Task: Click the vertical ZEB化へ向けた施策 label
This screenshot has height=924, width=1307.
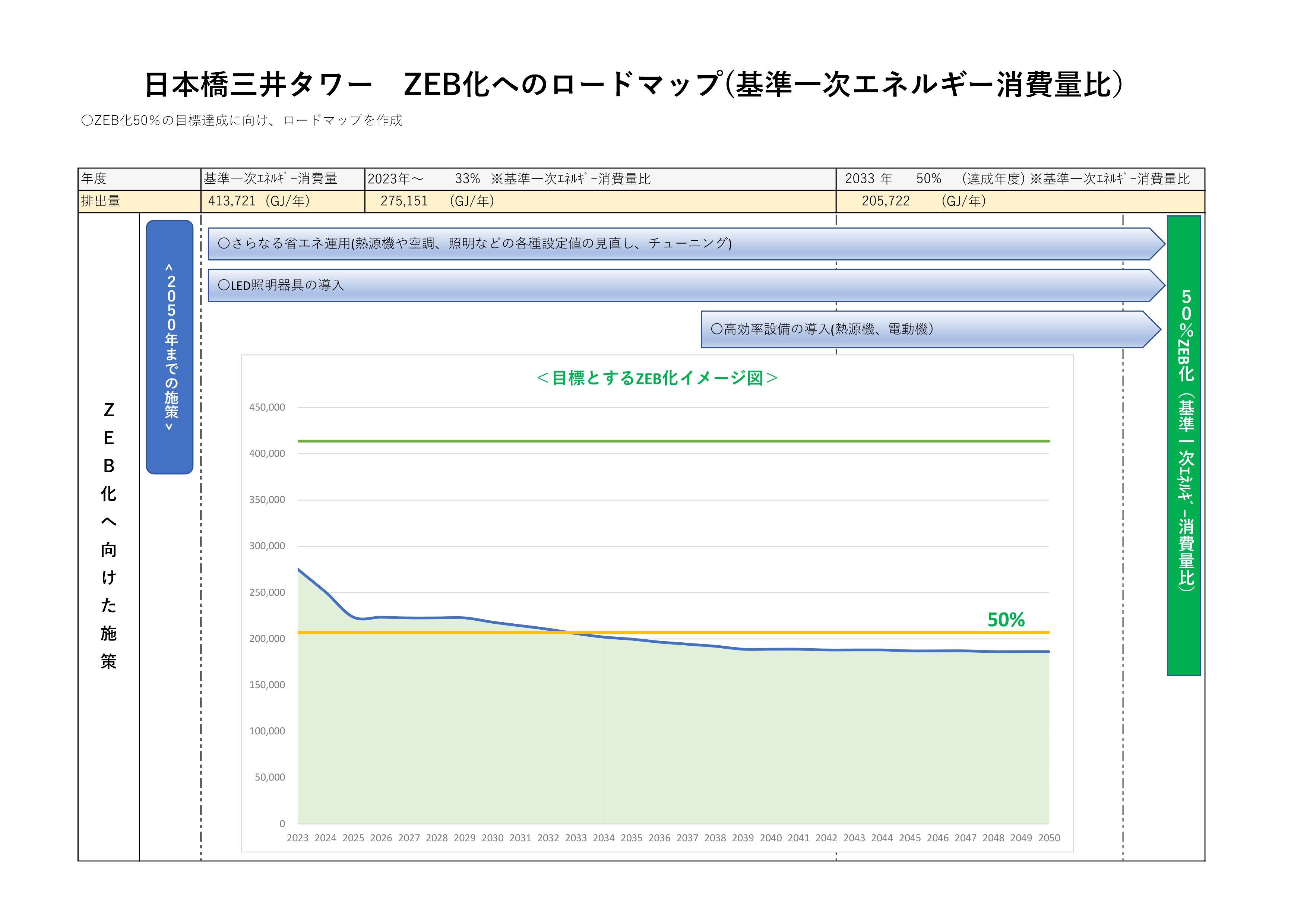Action: pyautogui.click(x=109, y=535)
